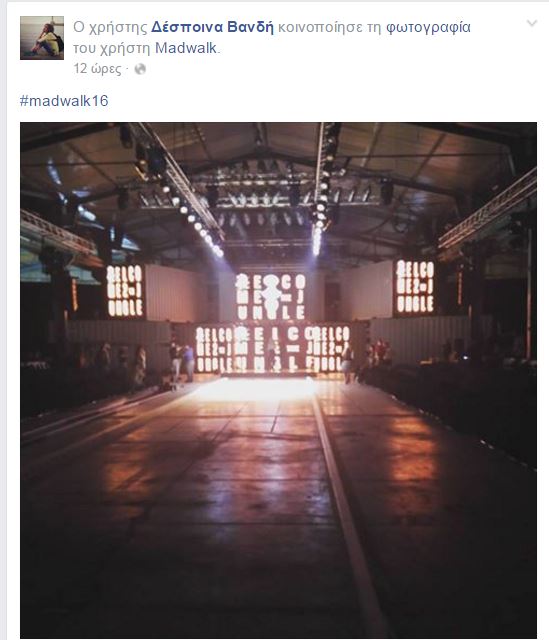Open the post options chevron menu
549x640 pixels.
click(x=531, y=23)
